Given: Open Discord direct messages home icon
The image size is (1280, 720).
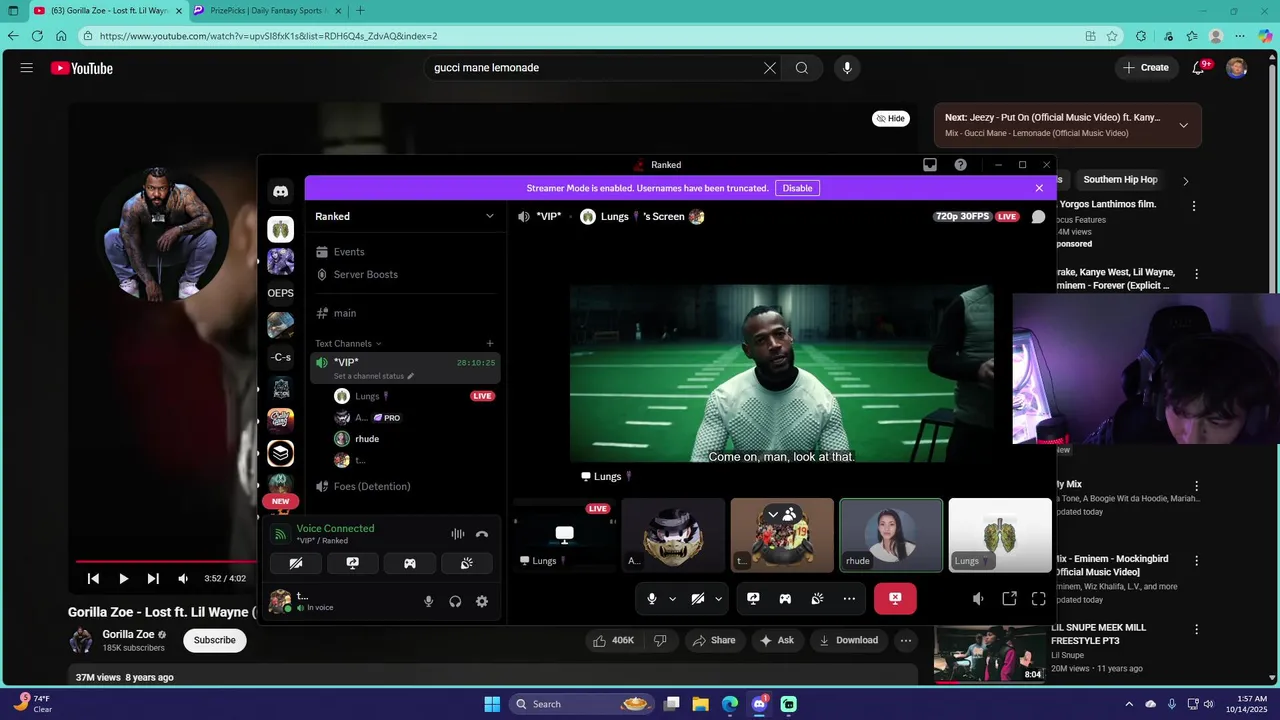Looking at the screenshot, I should (281, 192).
